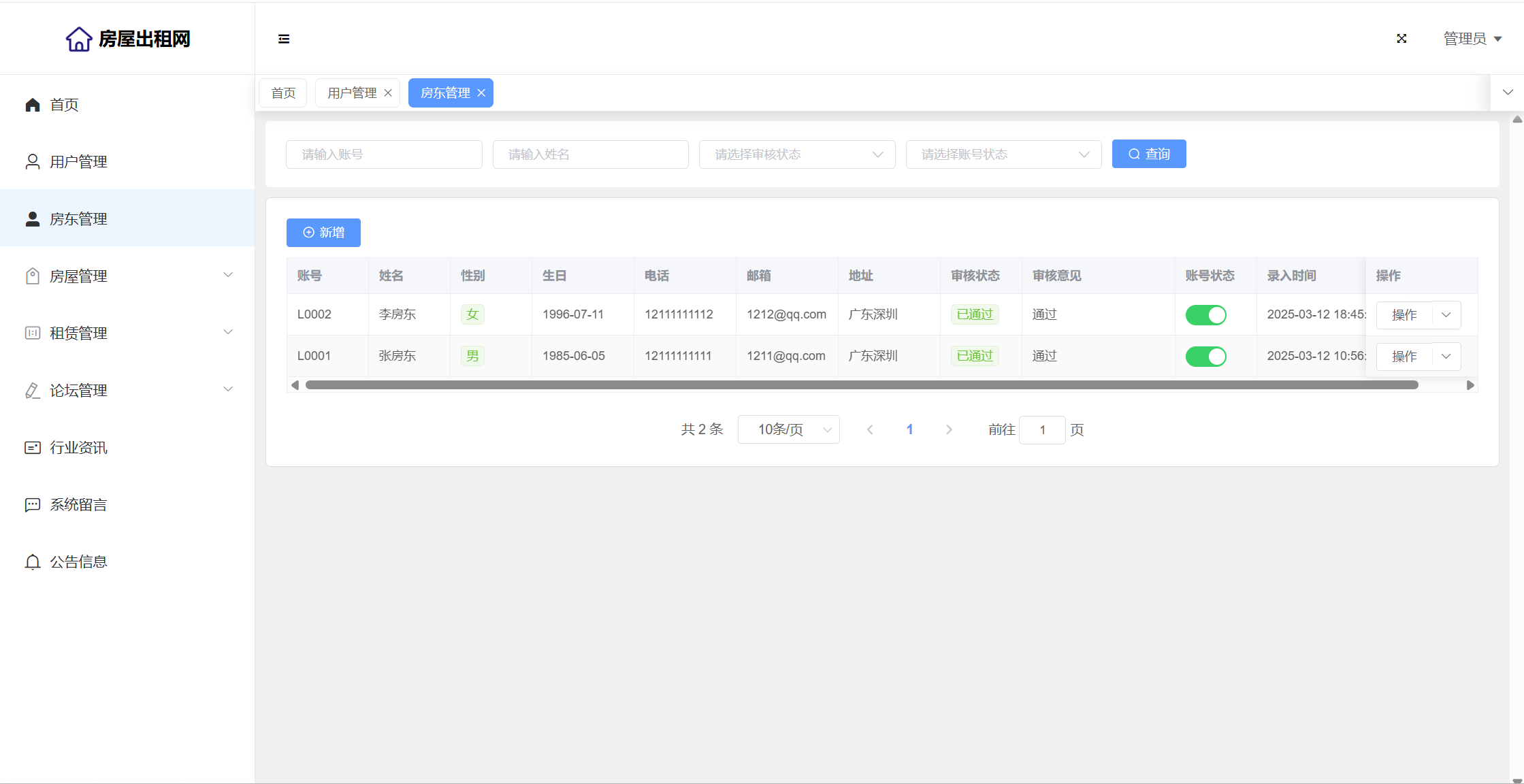Toggle account status switch for L0002
Image resolution: width=1524 pixels, height=784 pixels.
pos(1205,315)
